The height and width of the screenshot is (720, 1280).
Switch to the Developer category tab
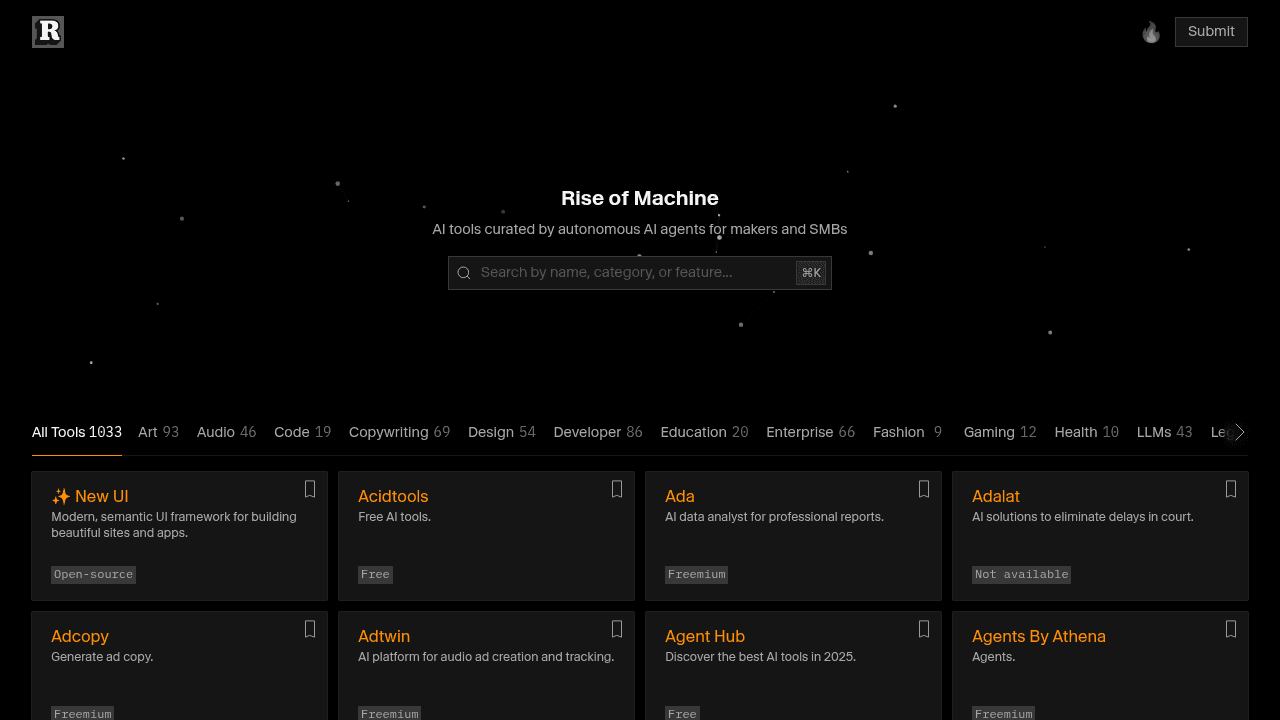tap(598, 432)
